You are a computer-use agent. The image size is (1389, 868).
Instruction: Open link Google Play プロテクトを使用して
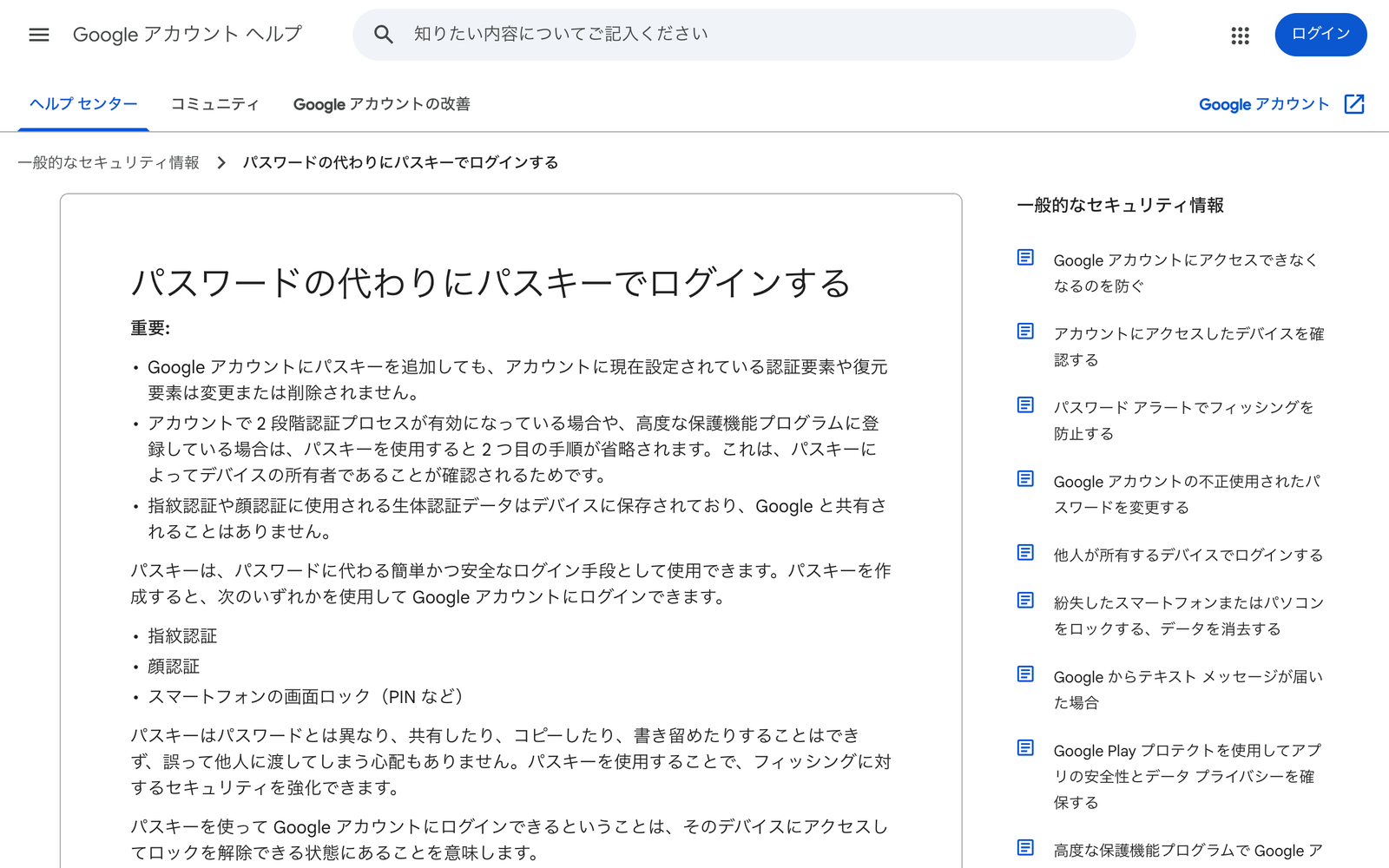point(1188,776)
